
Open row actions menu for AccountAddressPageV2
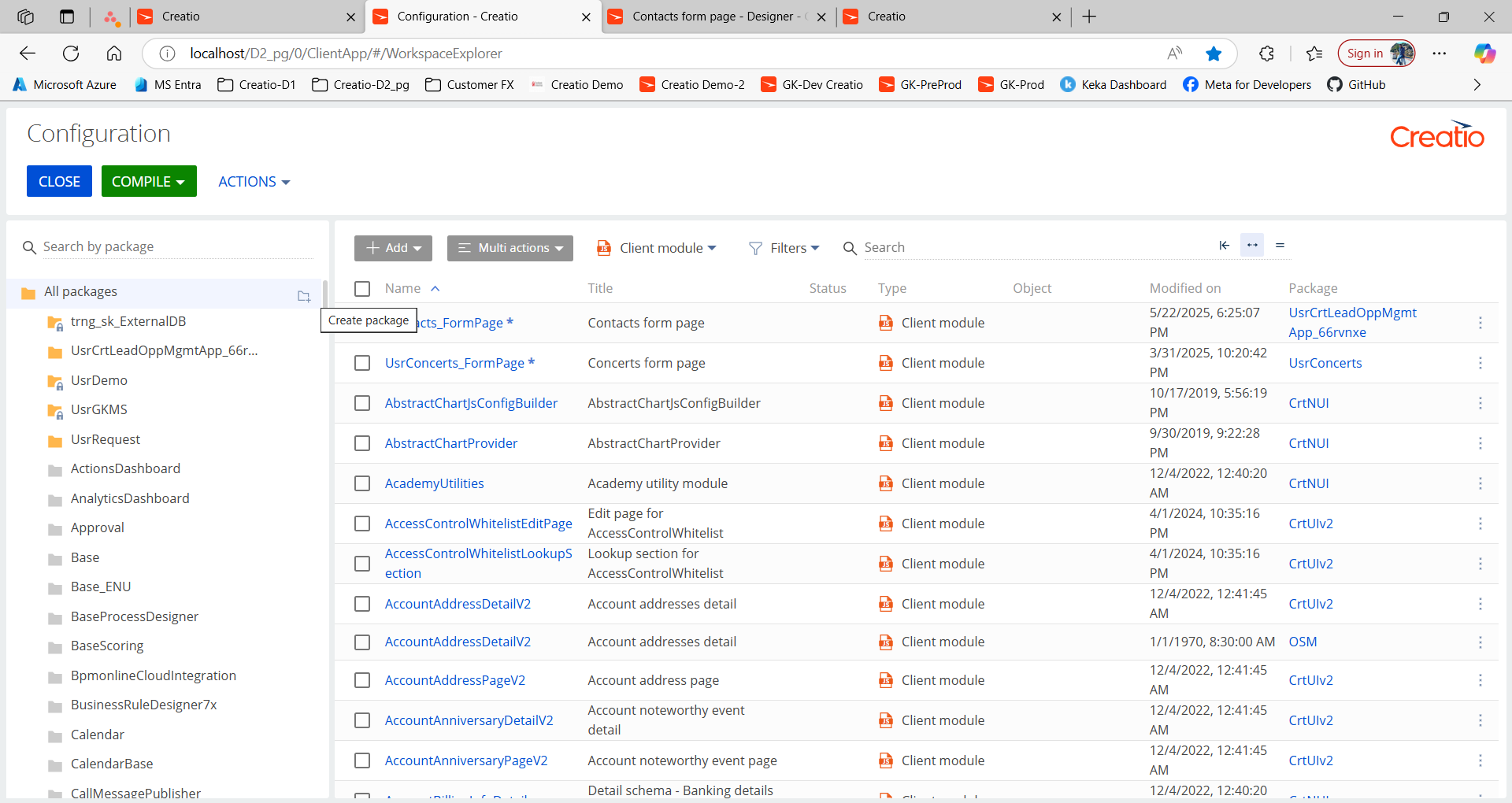coord(1480,680)
